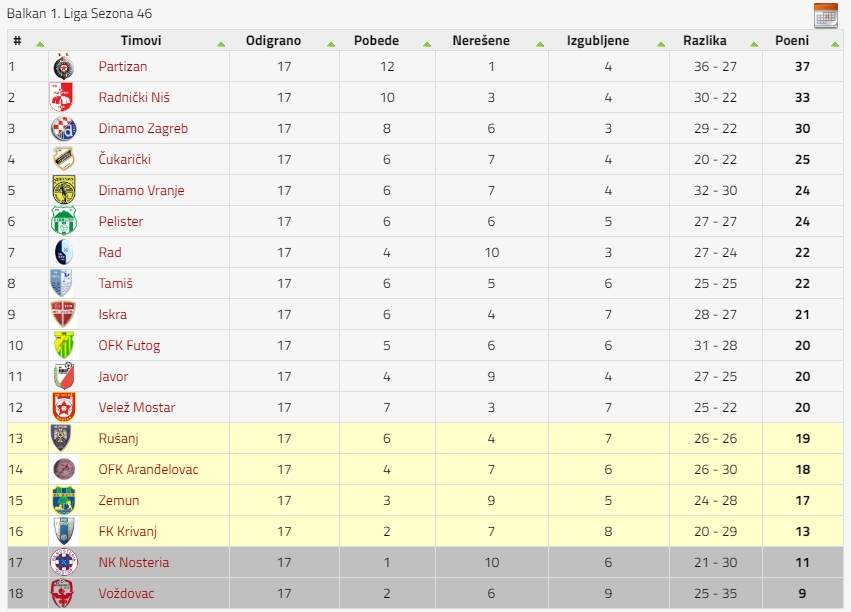Open the Zemun team link
The height and width of the screenshot is (612, 851).
pyautogui.click(x=119, y=500)
